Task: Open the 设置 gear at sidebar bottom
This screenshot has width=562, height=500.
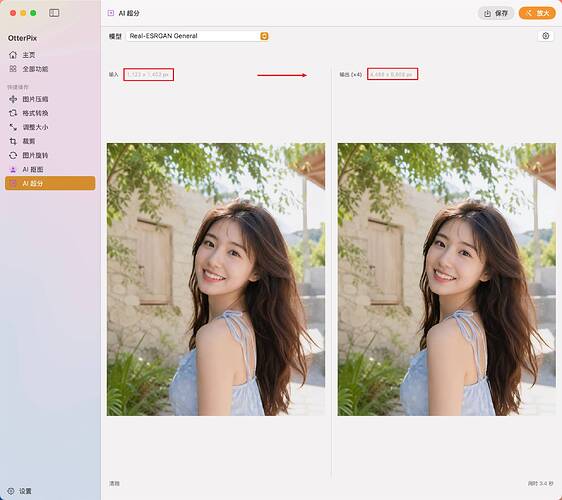Action: pos(11,491)
